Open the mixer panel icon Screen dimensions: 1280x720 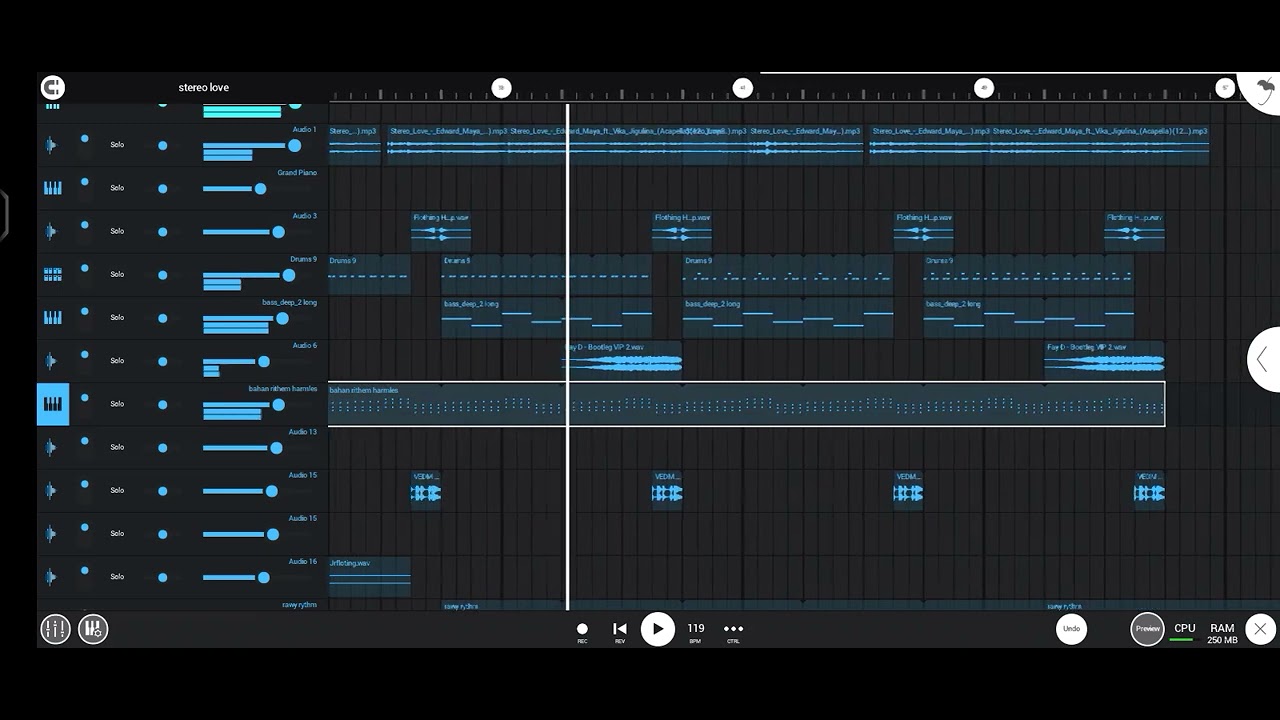click(55, 629)
